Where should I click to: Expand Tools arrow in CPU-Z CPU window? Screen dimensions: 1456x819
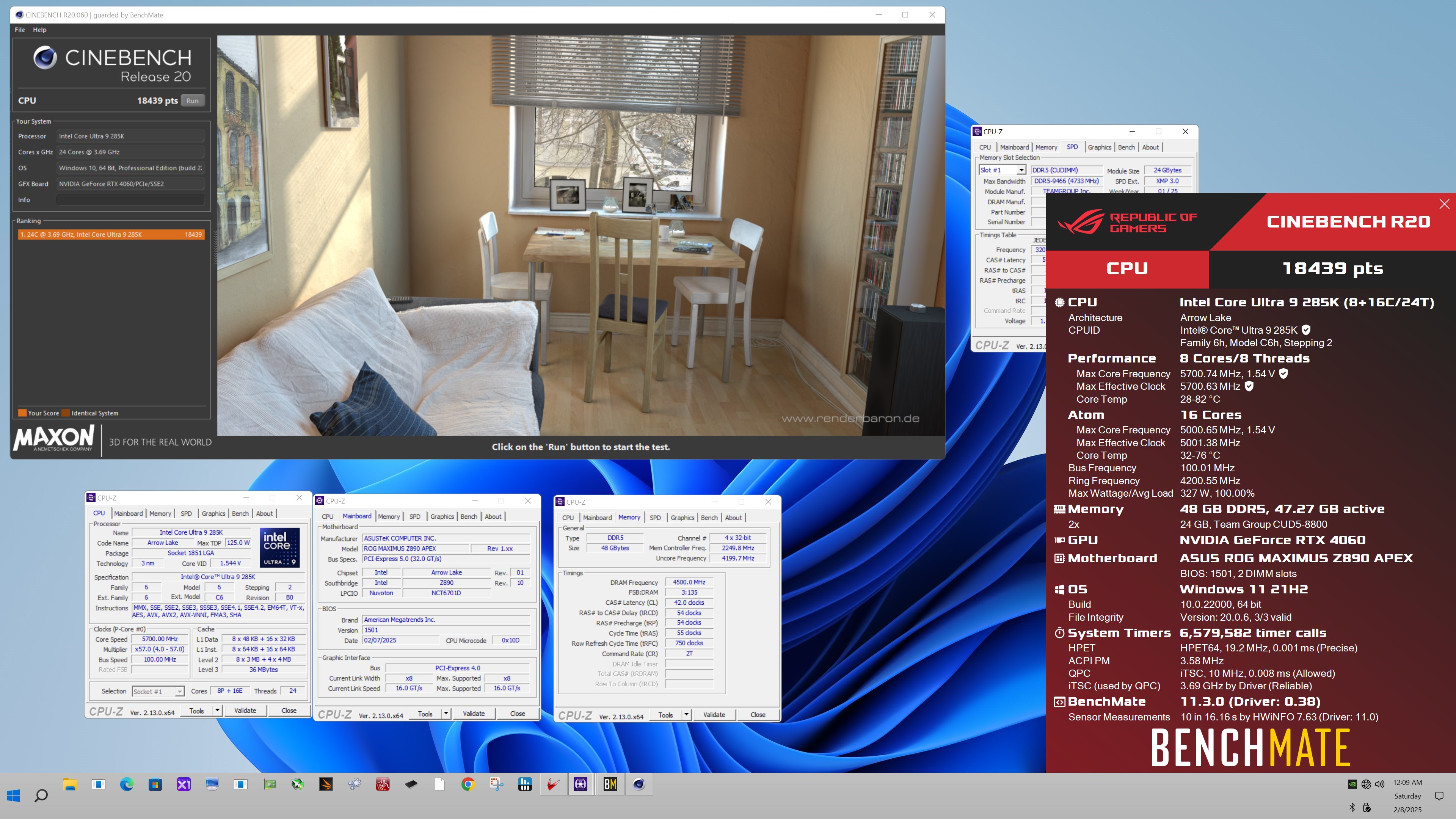(x=217, y=711)
